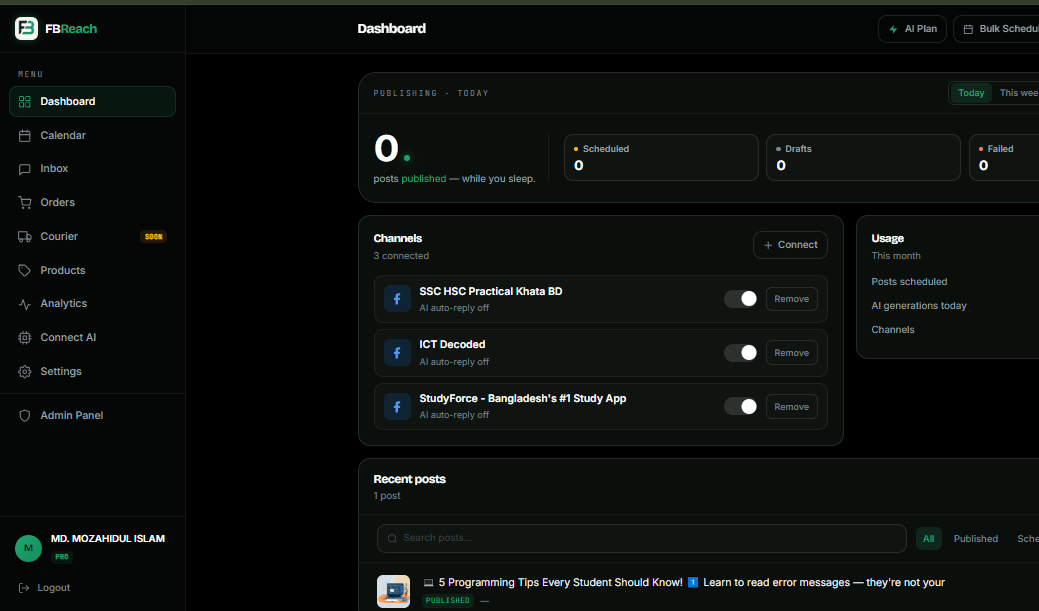Click Facebook icon for SSC HSC Practical Khata BD
1039x611 pixels.
coord(397,299)
